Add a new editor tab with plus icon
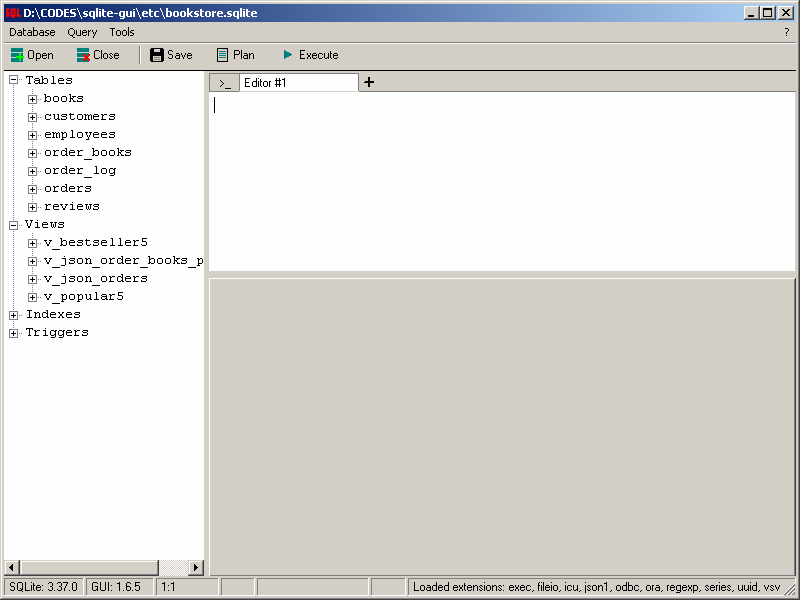800x600 pixels. (369, 82)
